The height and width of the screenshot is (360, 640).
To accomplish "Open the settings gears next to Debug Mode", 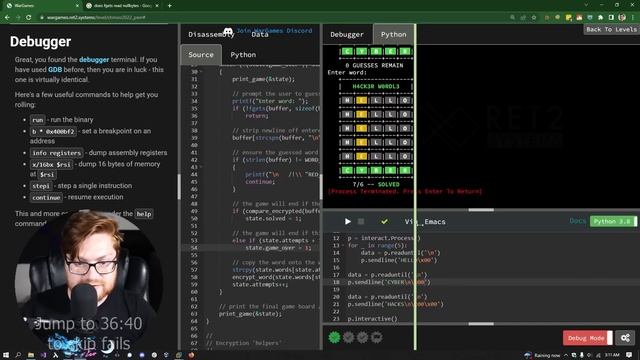I will coord(625,338).
